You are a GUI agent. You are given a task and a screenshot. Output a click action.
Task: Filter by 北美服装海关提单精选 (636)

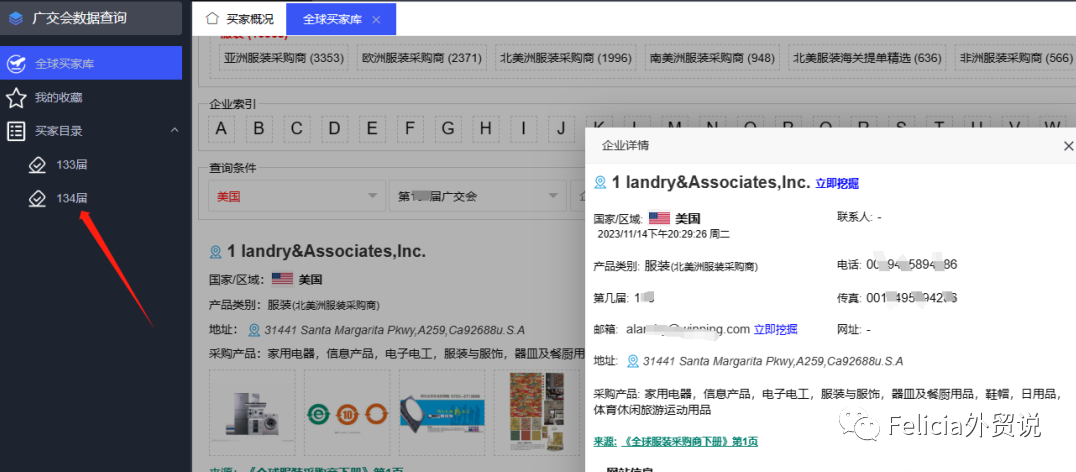tap(867, 58)
